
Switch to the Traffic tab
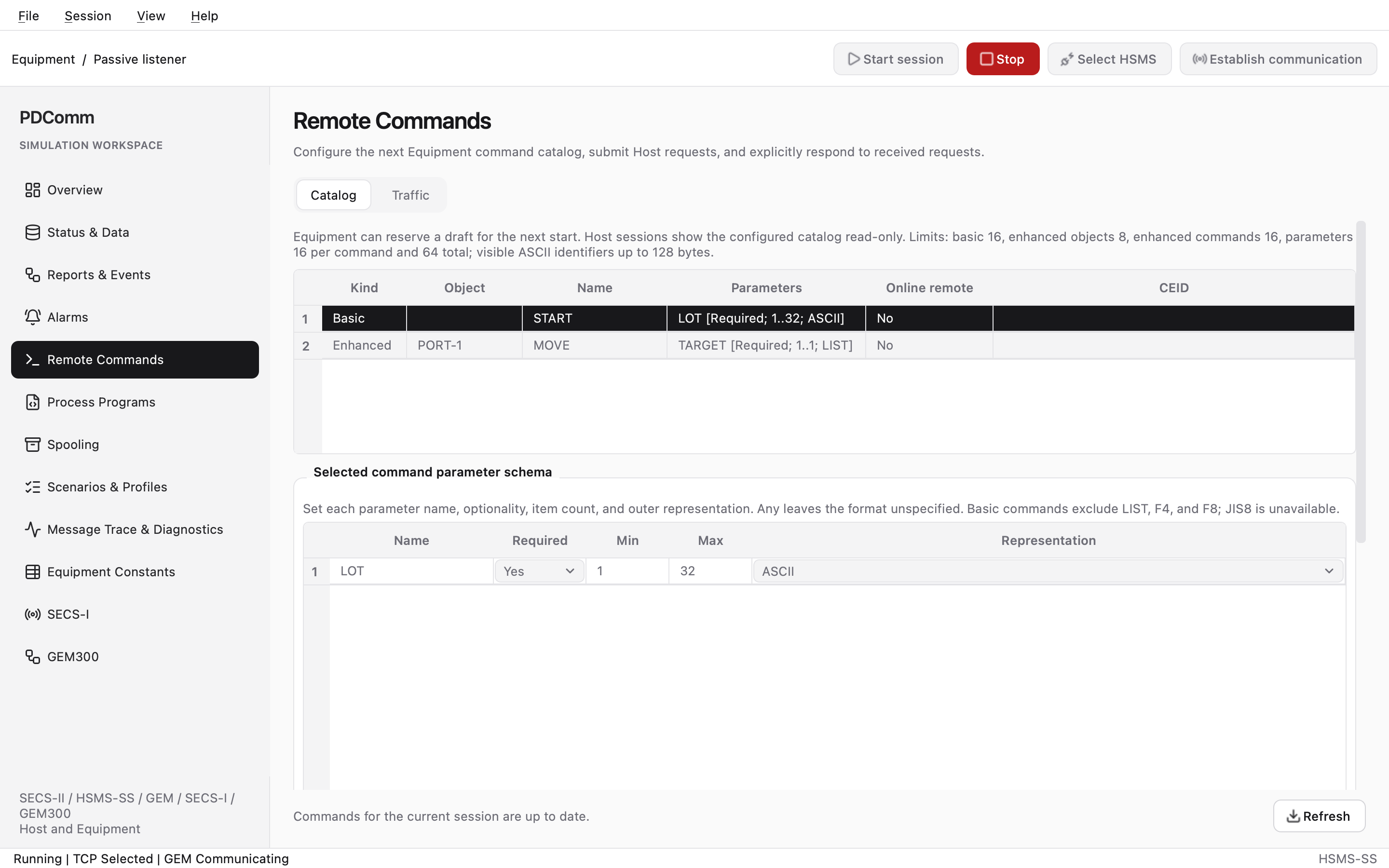click(x=410, y=195)
